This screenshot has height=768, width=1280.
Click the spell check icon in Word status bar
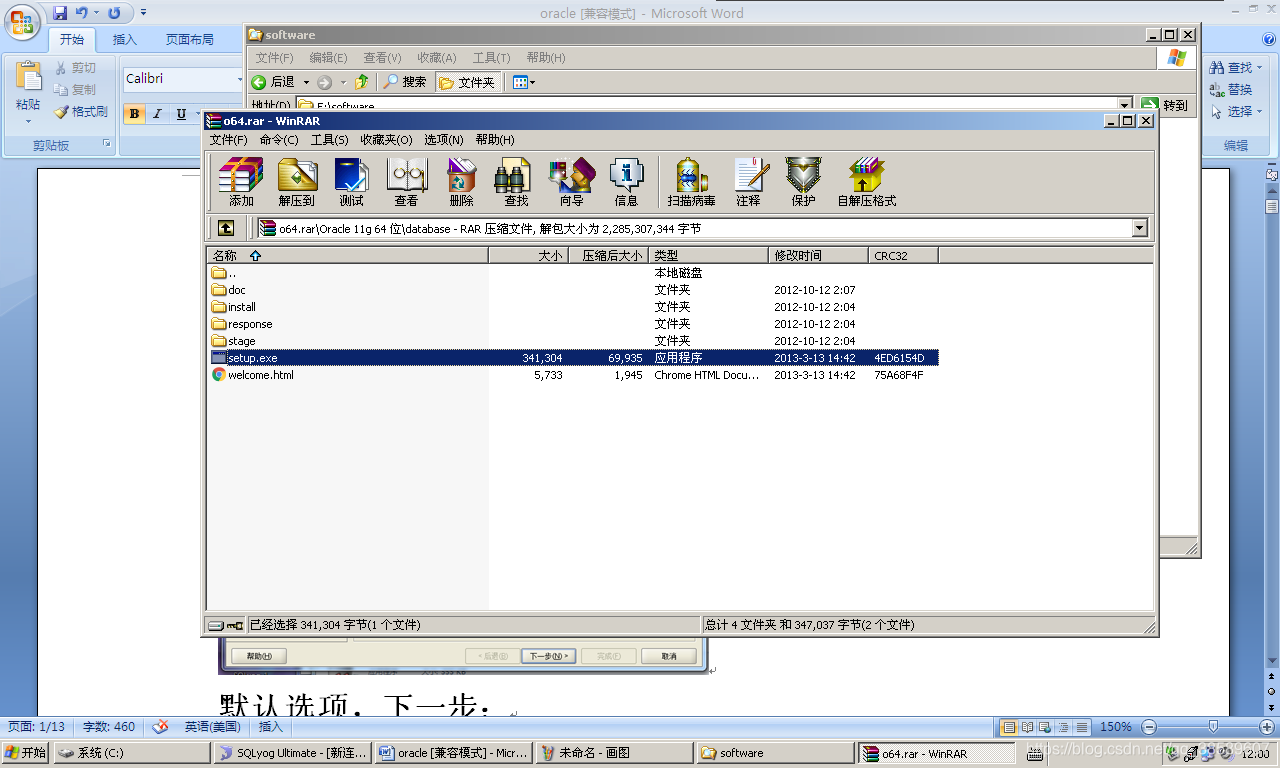point(160,727)
